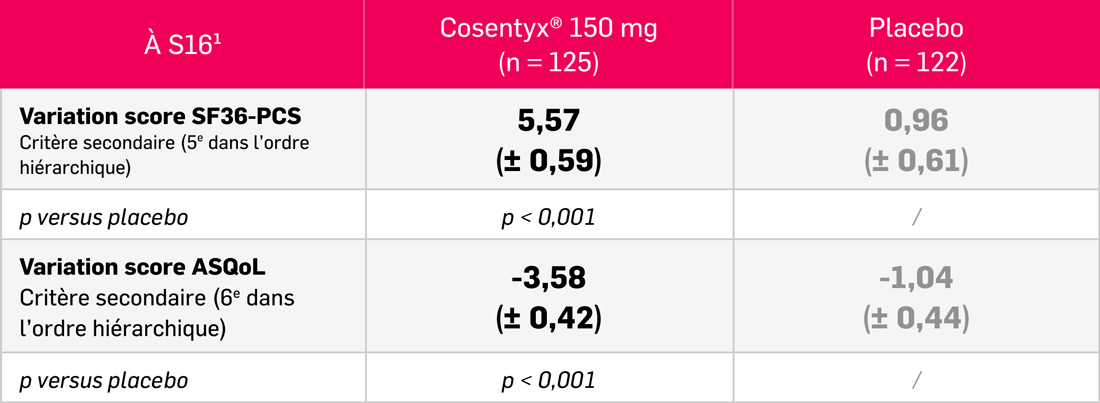Select the -3,58 ASQoL value
The image size is (1100, 403).
(548, 277)
